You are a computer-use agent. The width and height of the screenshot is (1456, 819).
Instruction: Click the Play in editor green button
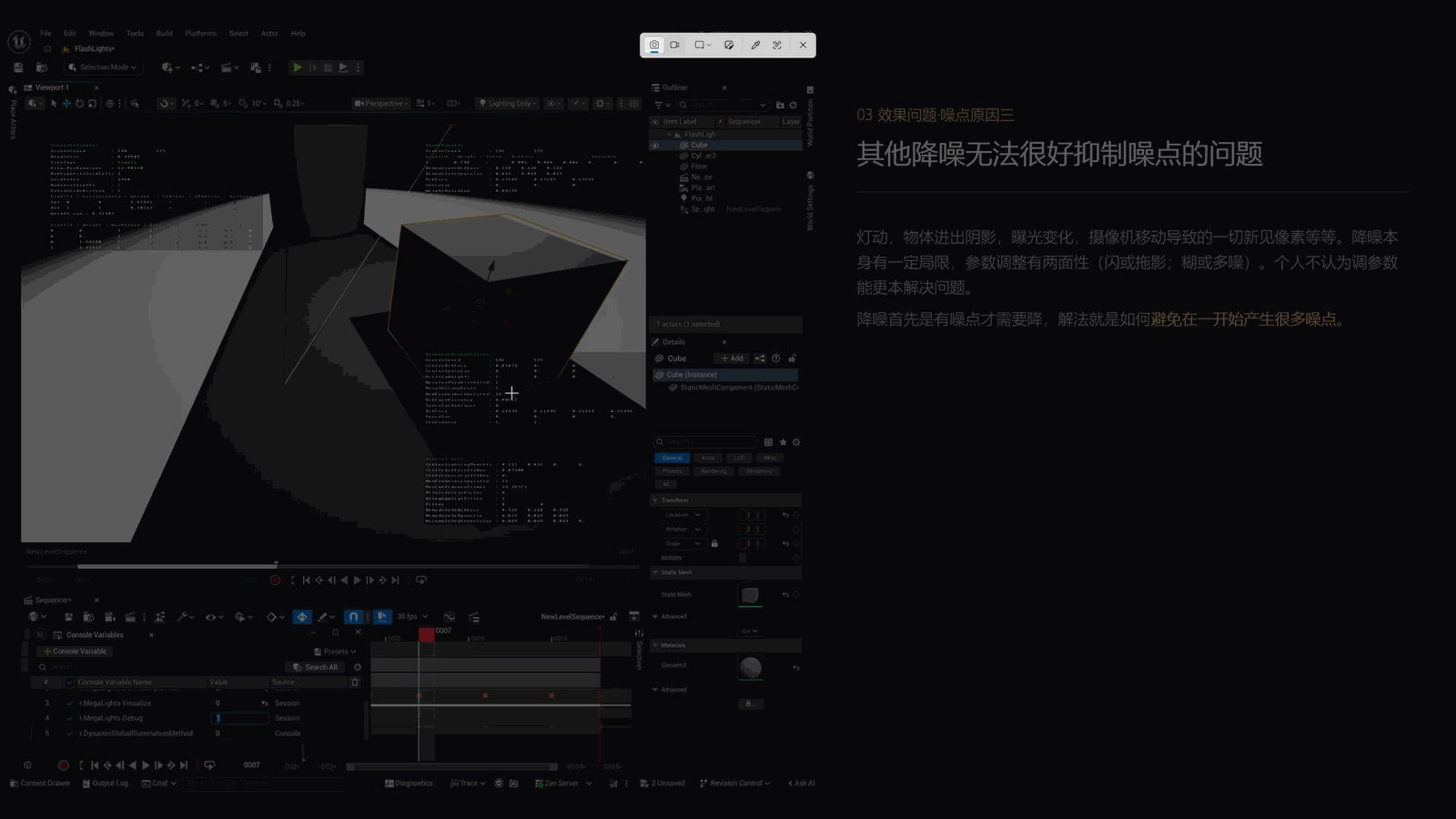click(297, 67)
